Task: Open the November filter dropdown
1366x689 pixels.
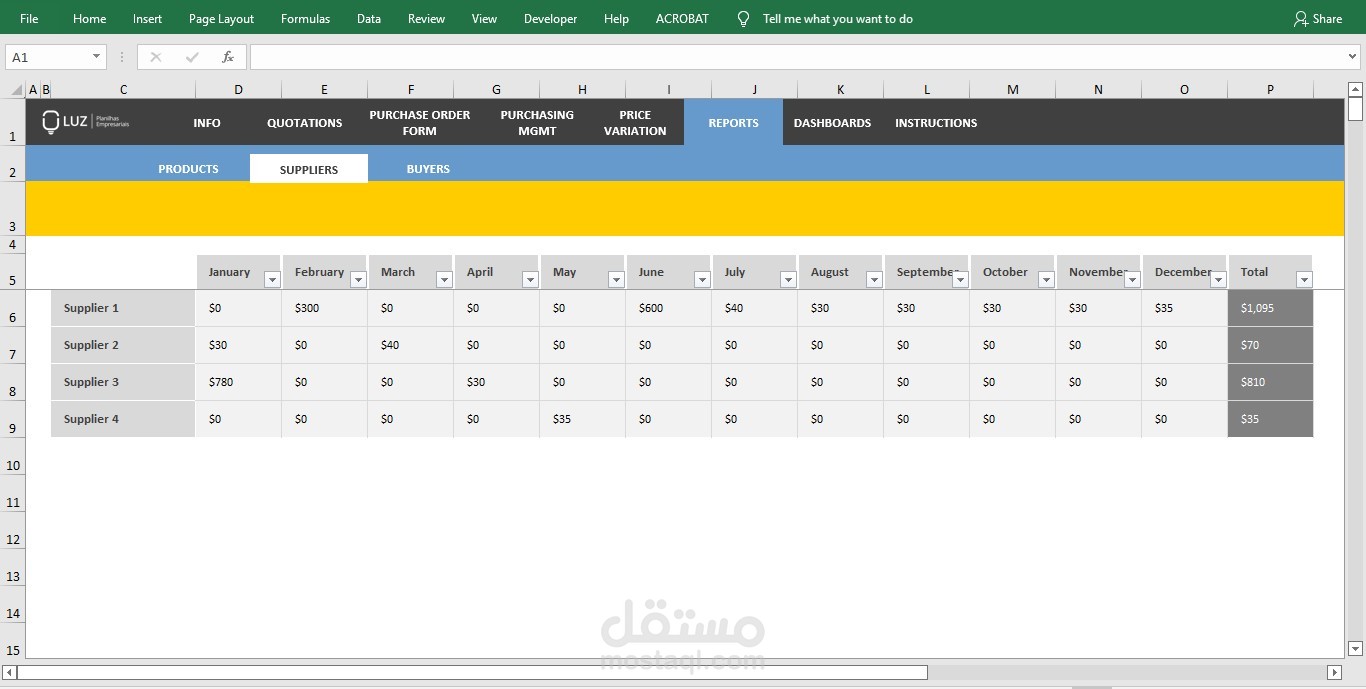Action: 1132,280
